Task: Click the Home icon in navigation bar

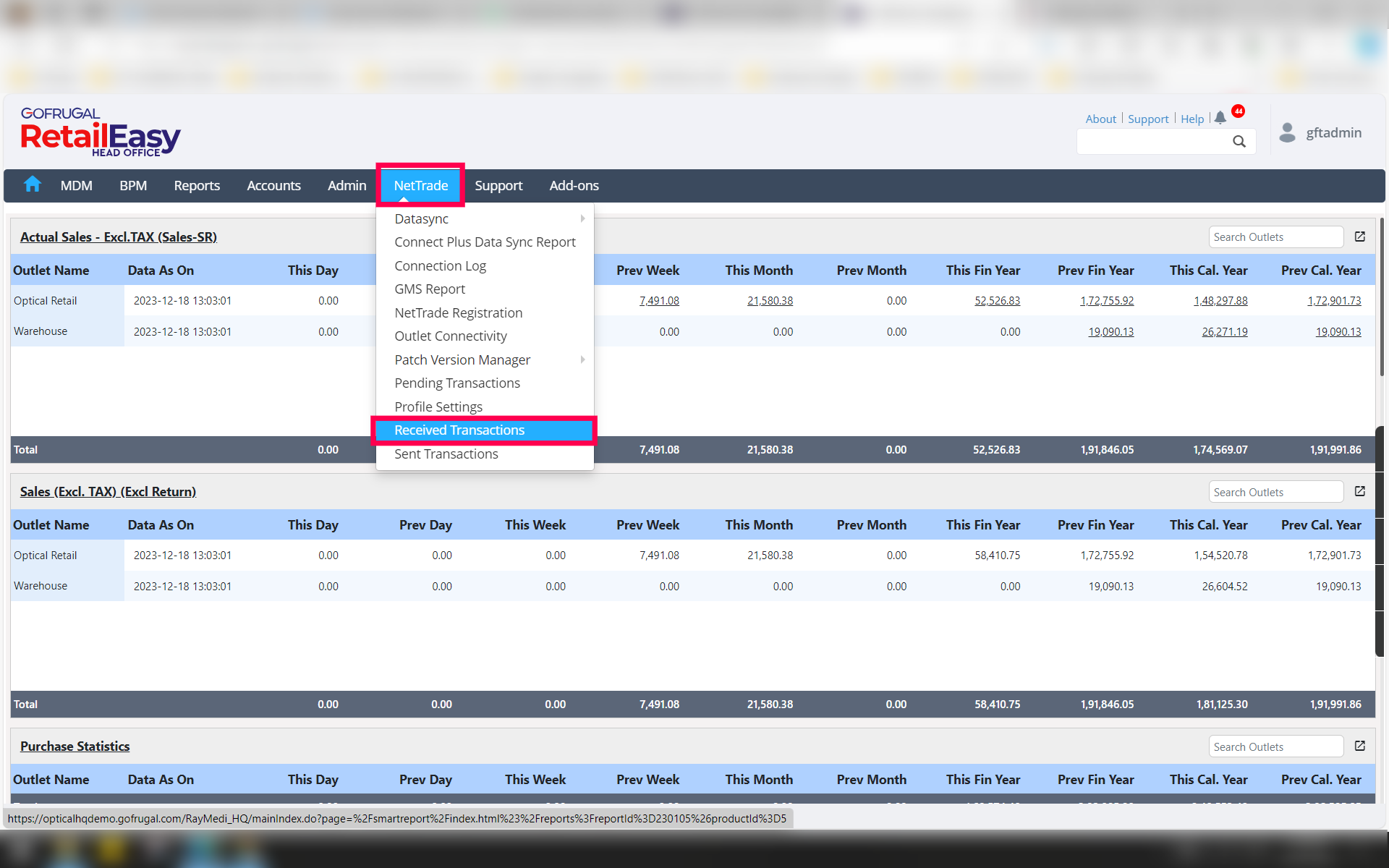Action: pyautogui.click(x=33, y=184)
